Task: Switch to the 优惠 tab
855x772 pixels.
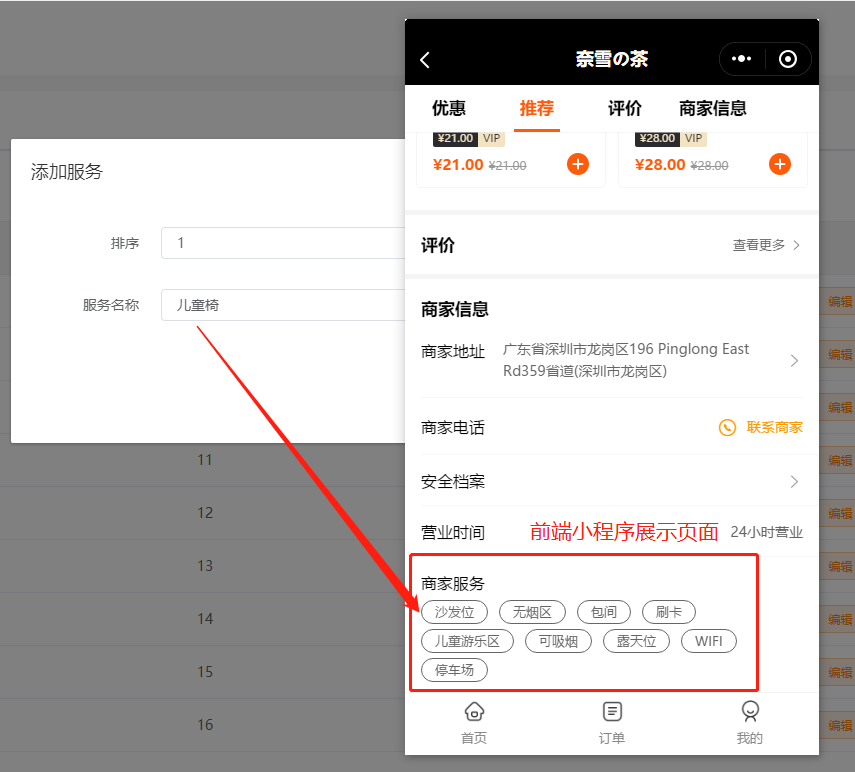Action: (449, 108)
